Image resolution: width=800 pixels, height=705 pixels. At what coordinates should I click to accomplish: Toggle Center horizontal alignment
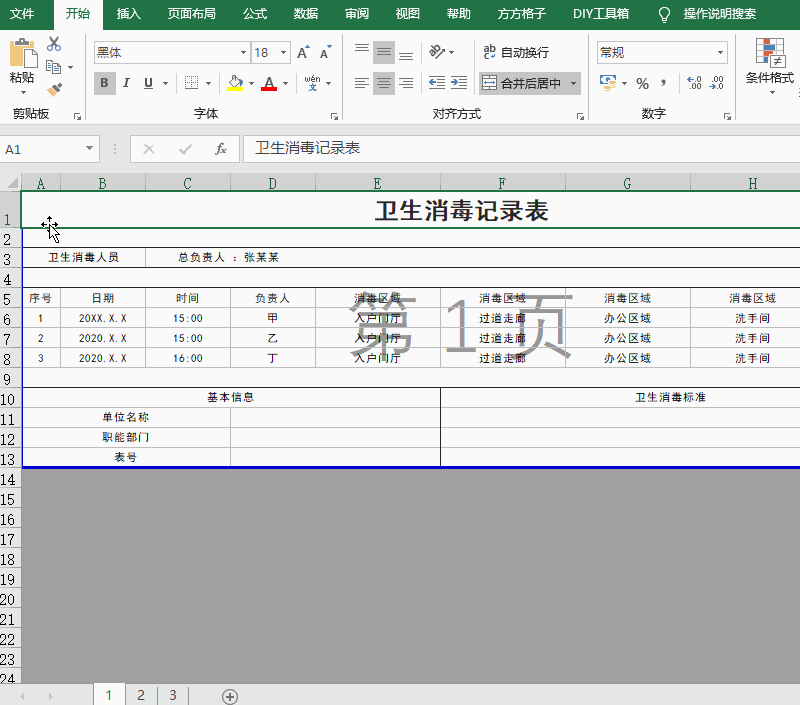point(384,83)
